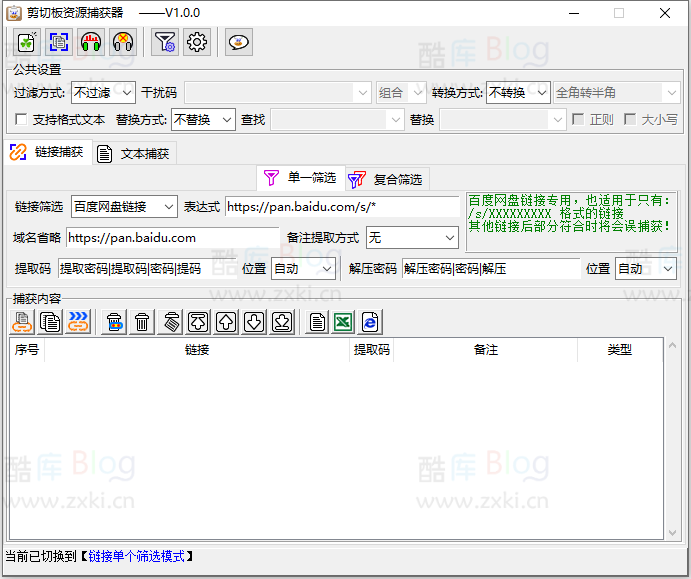
Task: Toggle the 正则 checkbox
Action: coord(578,119)
